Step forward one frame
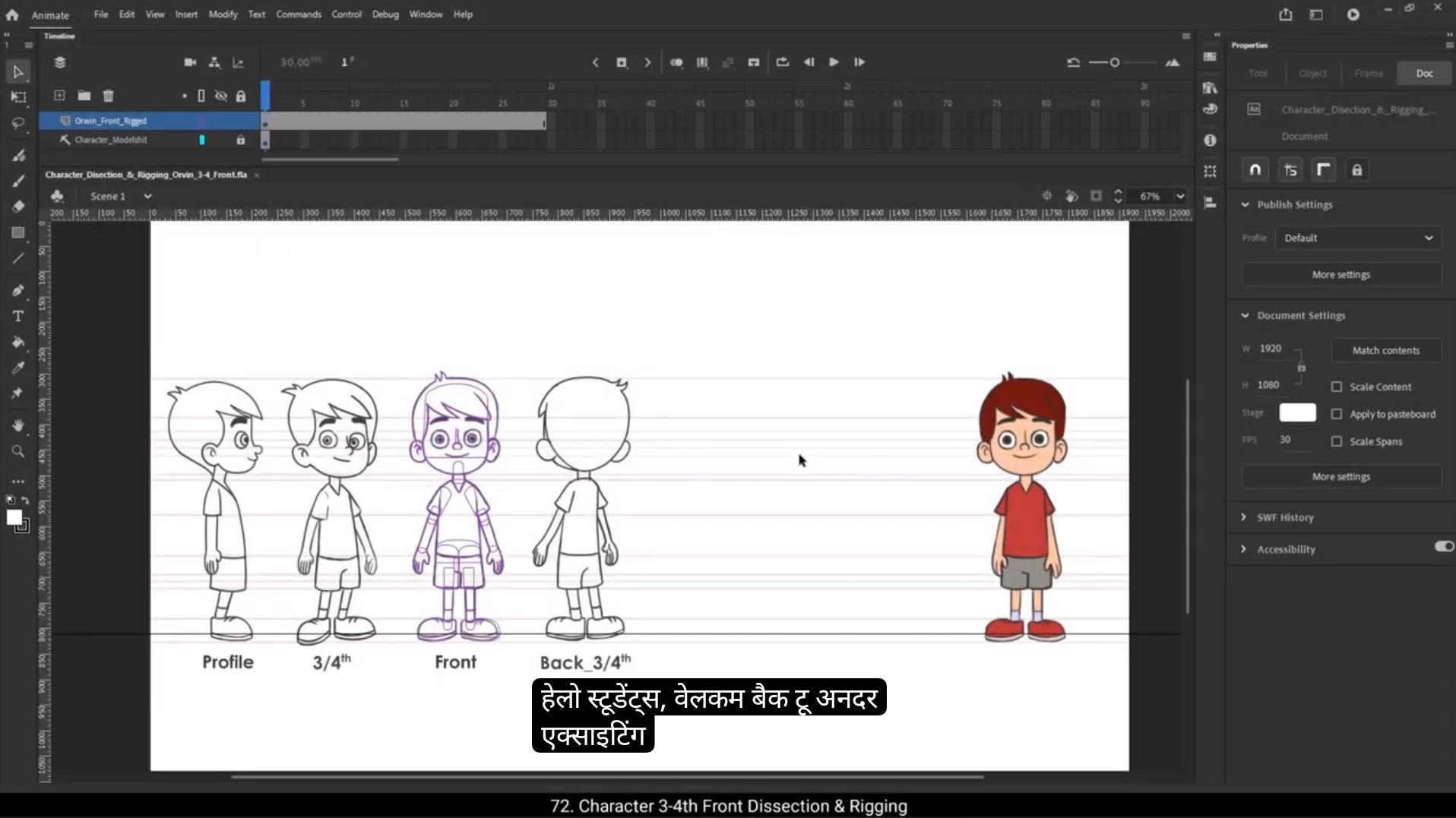 click(859, 62)
